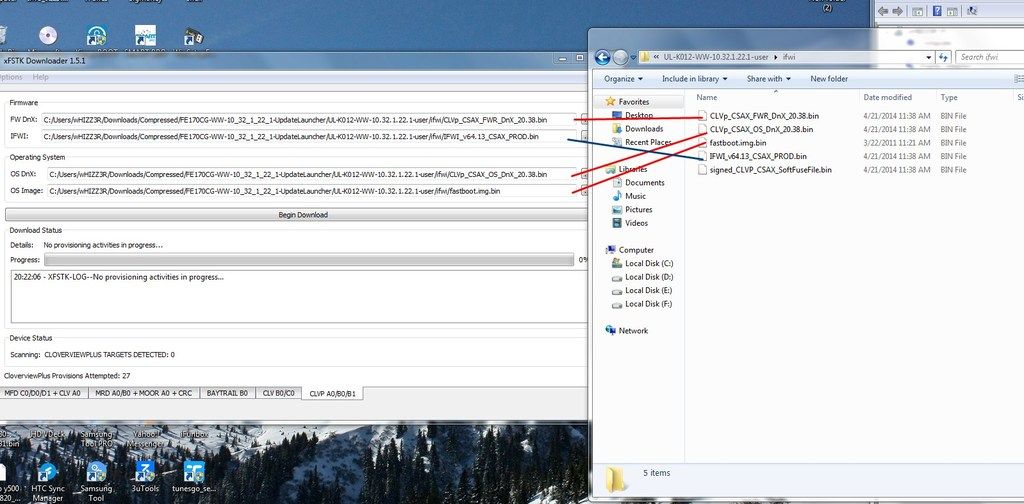1024x504 pixels.
Task: Open the Help menu in xFSTK Downloader
Action: click(x=40, y=77)
